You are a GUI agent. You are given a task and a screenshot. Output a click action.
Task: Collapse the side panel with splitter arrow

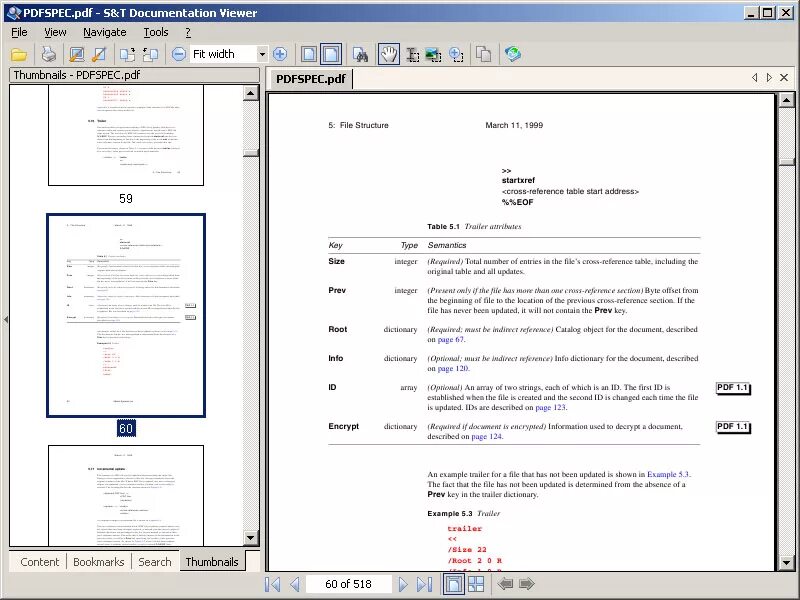click(x=6, y=319)
